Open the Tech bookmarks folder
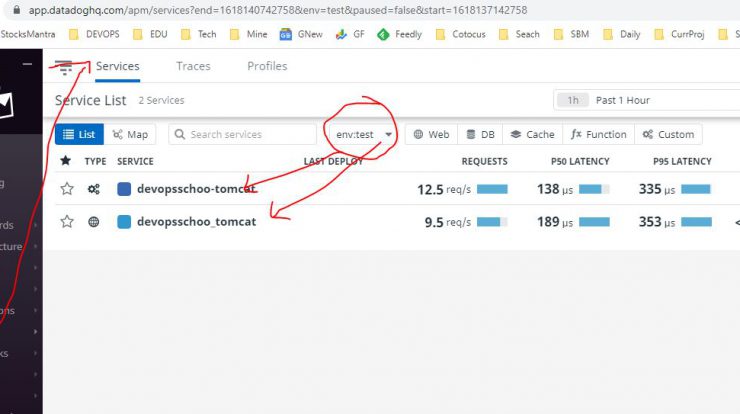 (x=199, y=34)
